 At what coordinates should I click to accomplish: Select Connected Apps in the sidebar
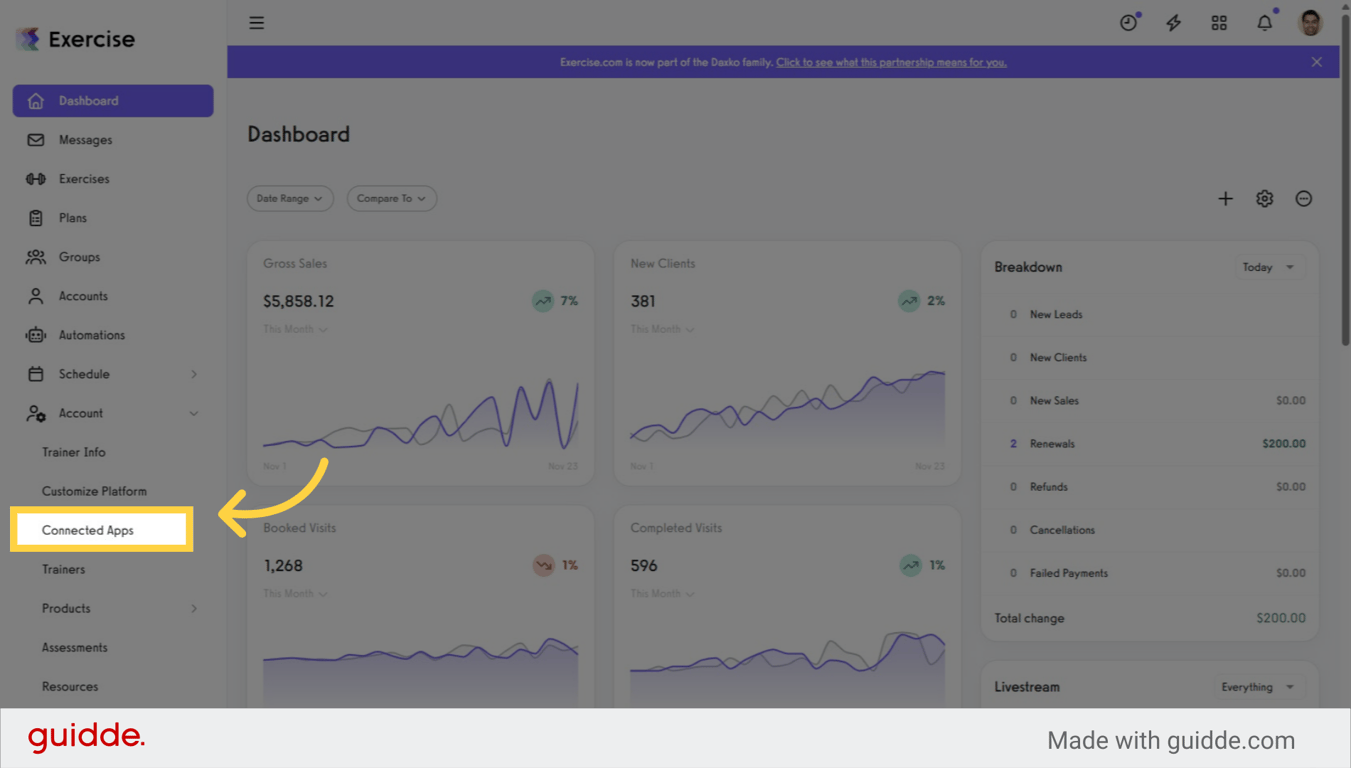[87, 530]
